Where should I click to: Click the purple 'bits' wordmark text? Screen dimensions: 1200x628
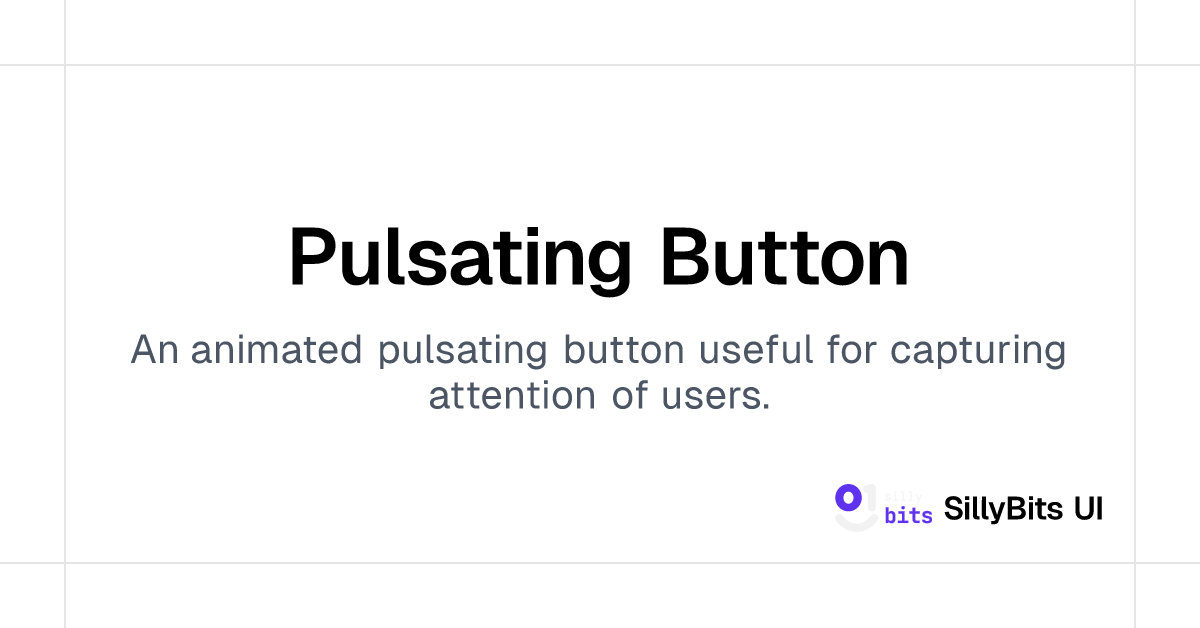(909, 515)
